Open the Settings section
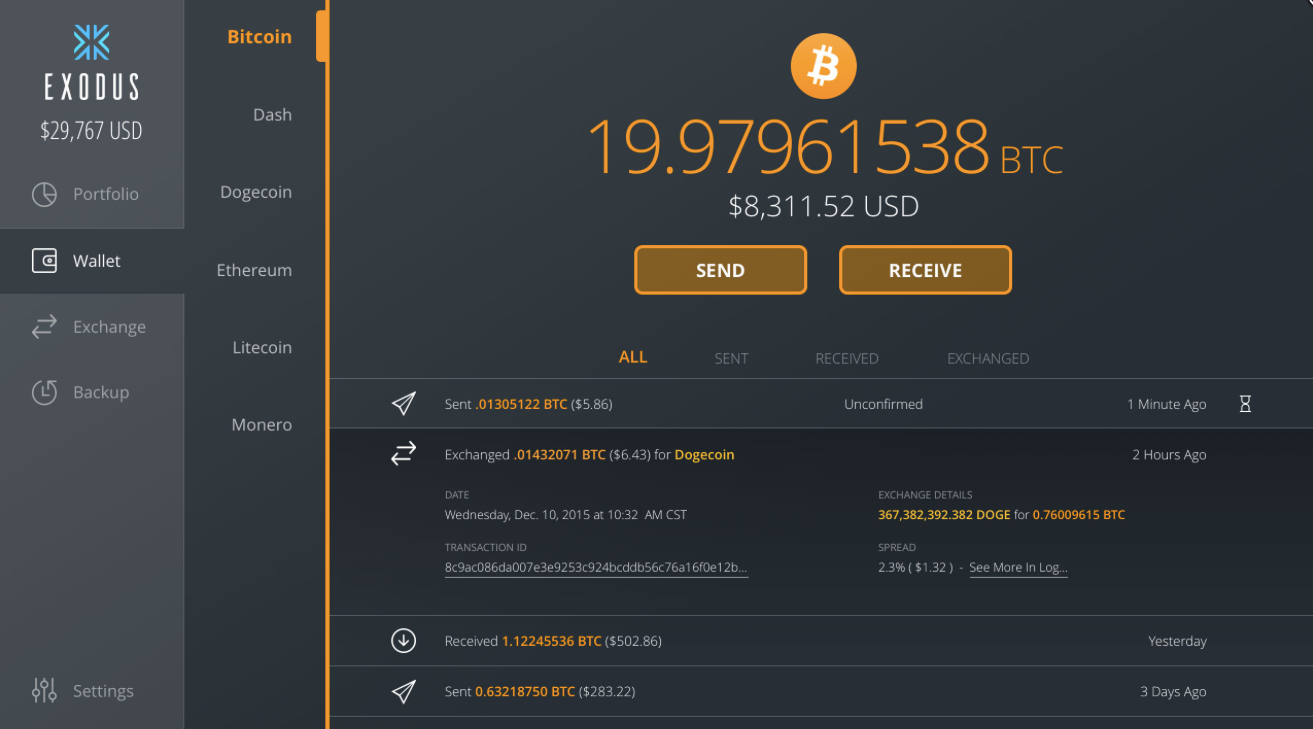 point(92,690)
